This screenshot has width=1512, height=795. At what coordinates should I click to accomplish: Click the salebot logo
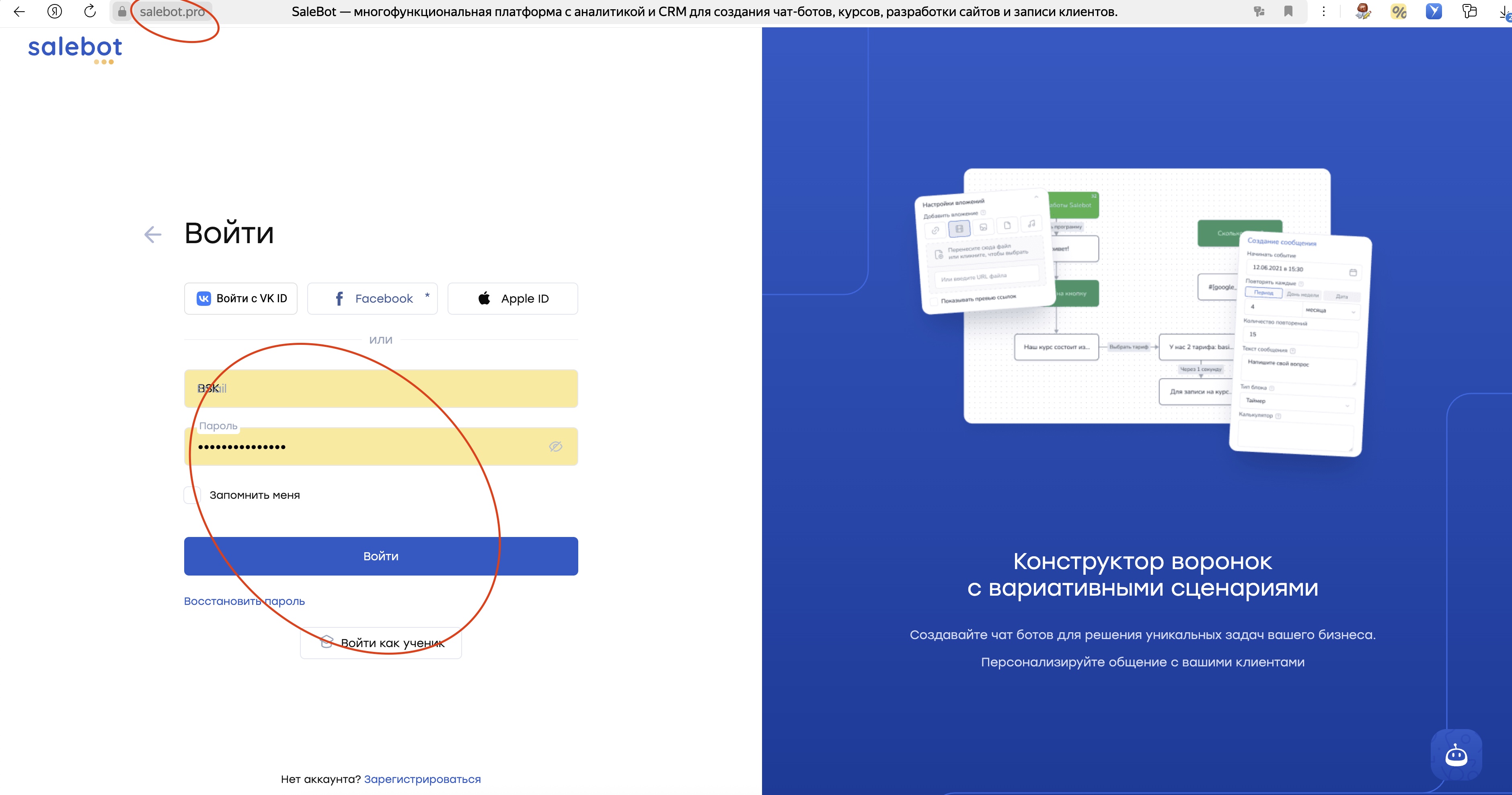click(x=75, y=50)
